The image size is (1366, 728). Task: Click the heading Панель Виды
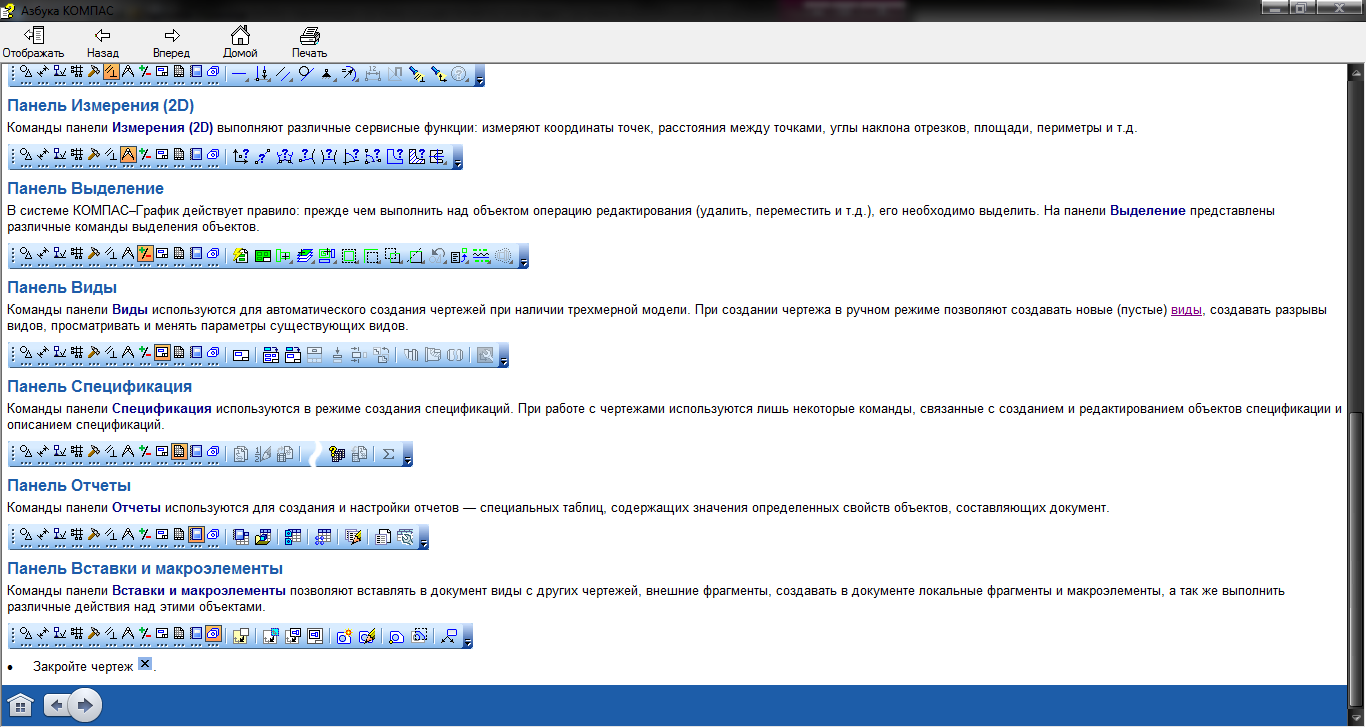pos(63,287)
